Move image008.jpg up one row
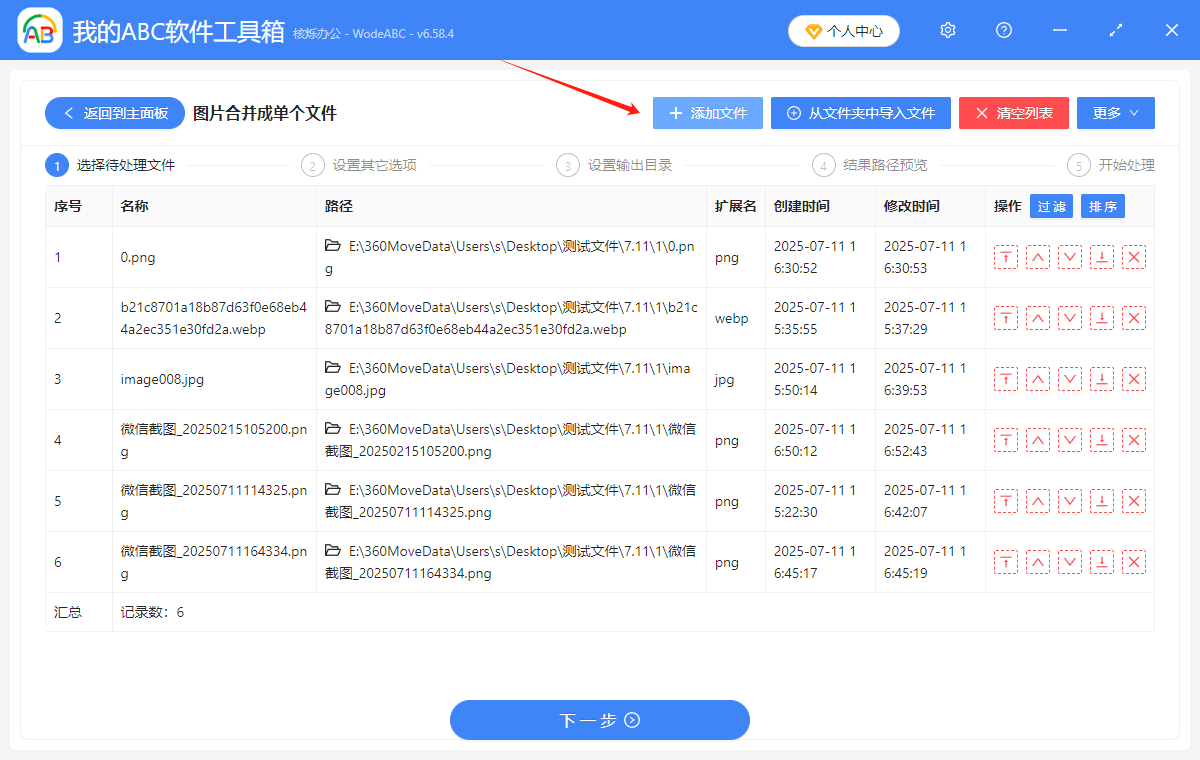This screenshot has height=760, width=1200. coord(1037,379)
